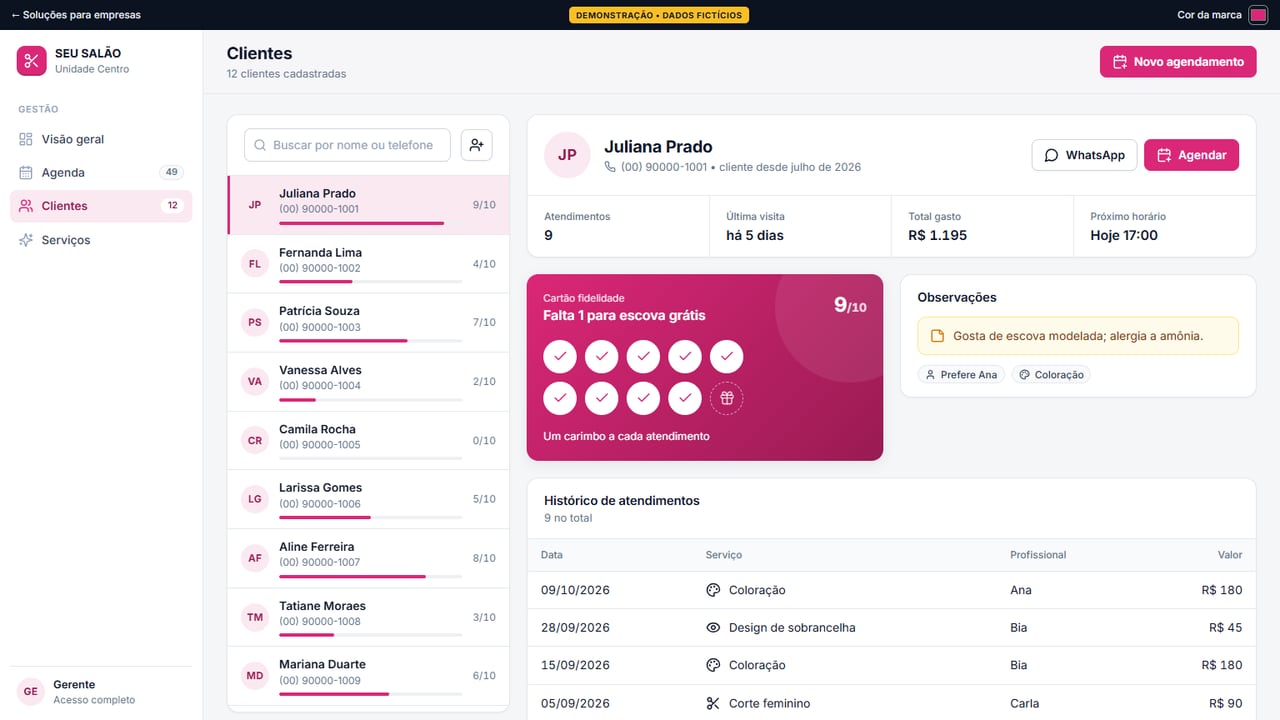The height and width of the screenshot is (720, 1280).
Task: Click the 'R$ 45' value cell
Action: (x=1225, y=628)
